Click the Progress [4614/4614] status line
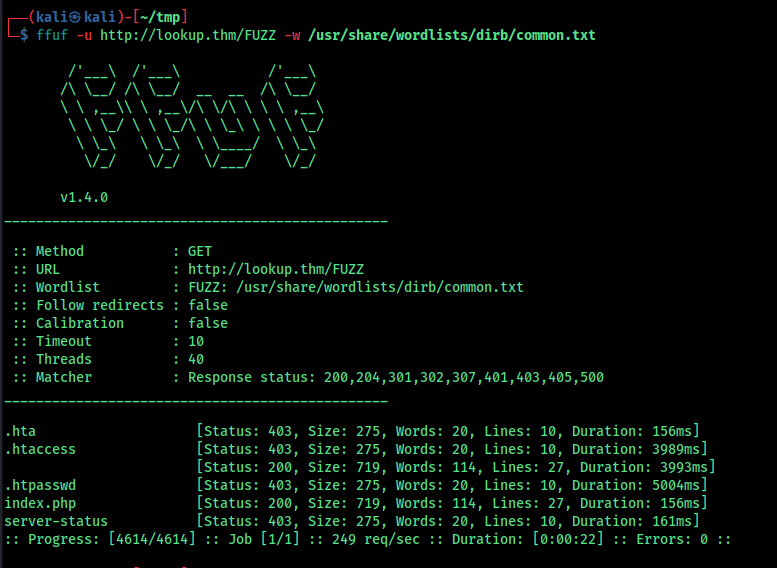The height and width of the screenshot is (568, 777). click(368, 539)
